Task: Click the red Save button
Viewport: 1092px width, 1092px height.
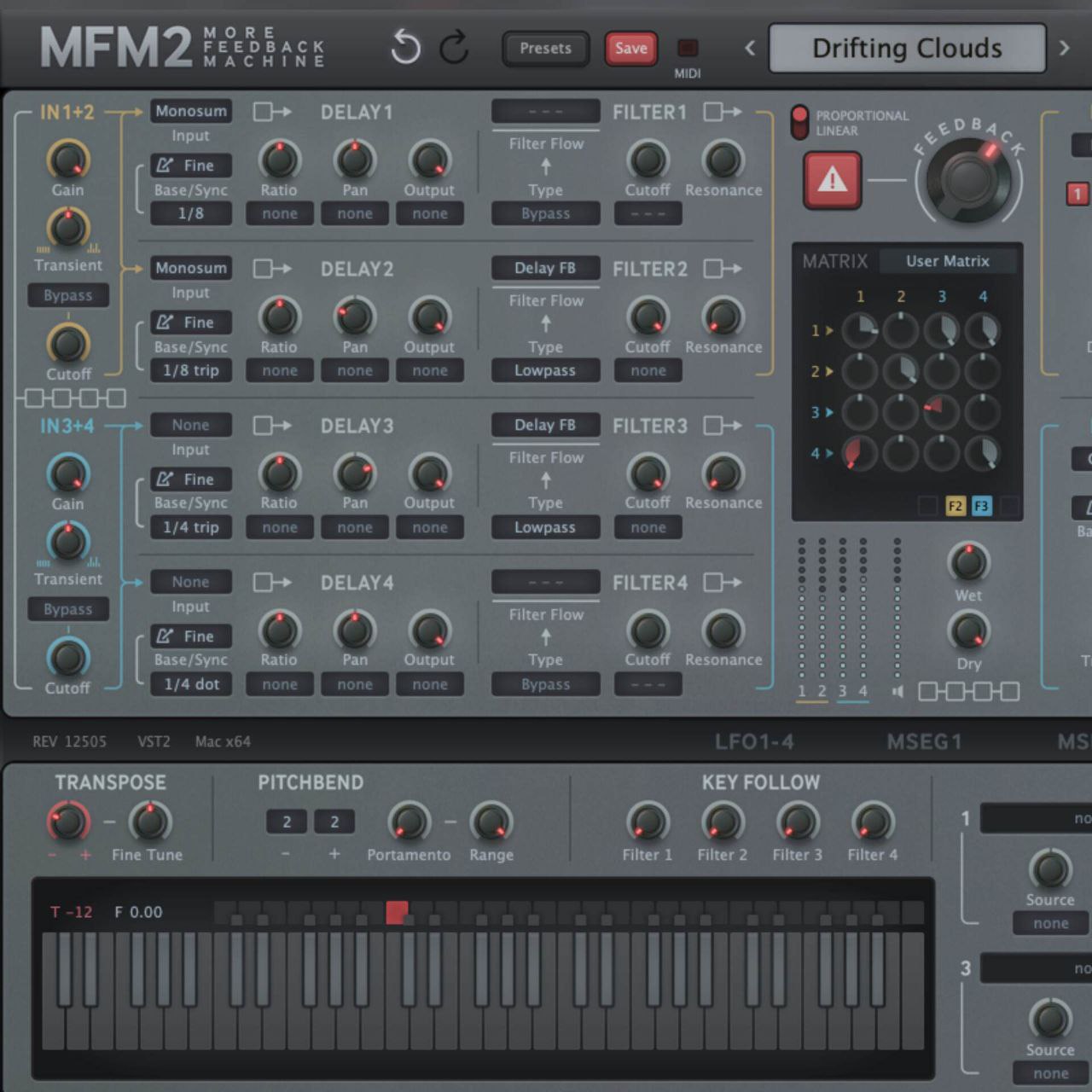Action: [630, 49]
